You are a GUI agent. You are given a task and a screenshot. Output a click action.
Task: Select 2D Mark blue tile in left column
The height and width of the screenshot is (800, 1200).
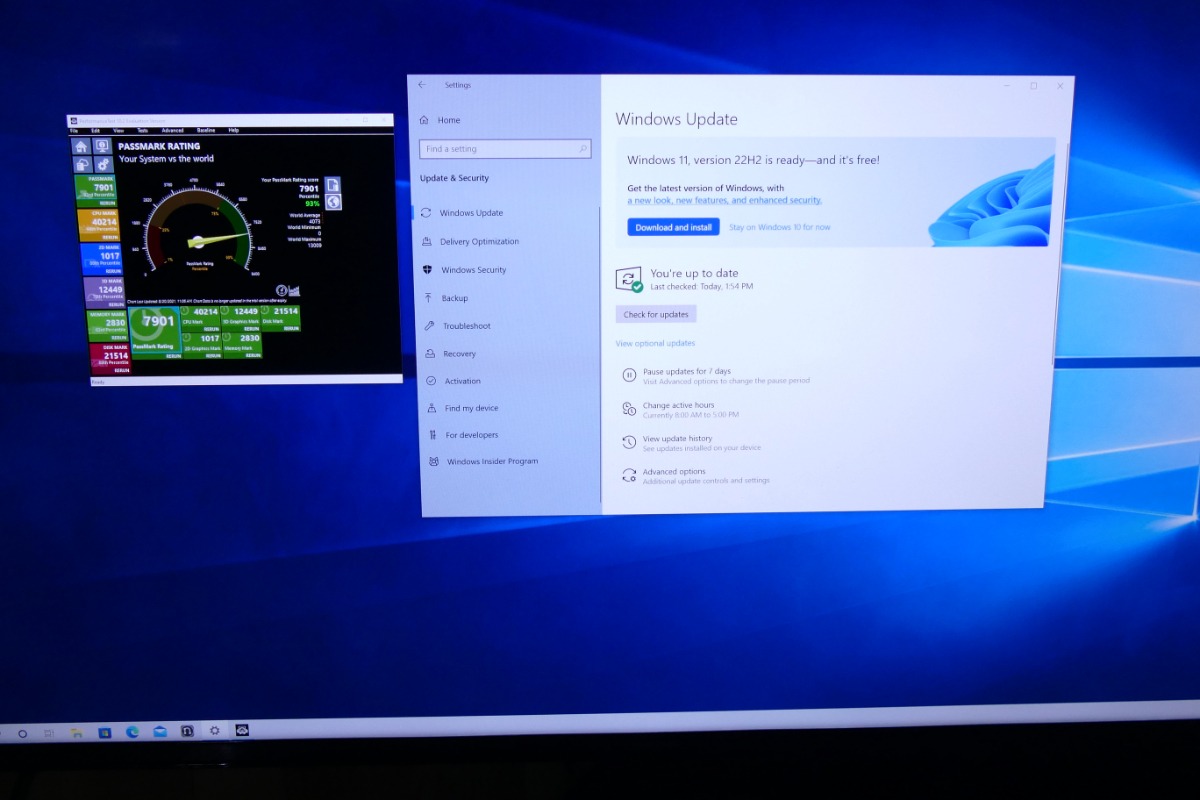[101, 259]
